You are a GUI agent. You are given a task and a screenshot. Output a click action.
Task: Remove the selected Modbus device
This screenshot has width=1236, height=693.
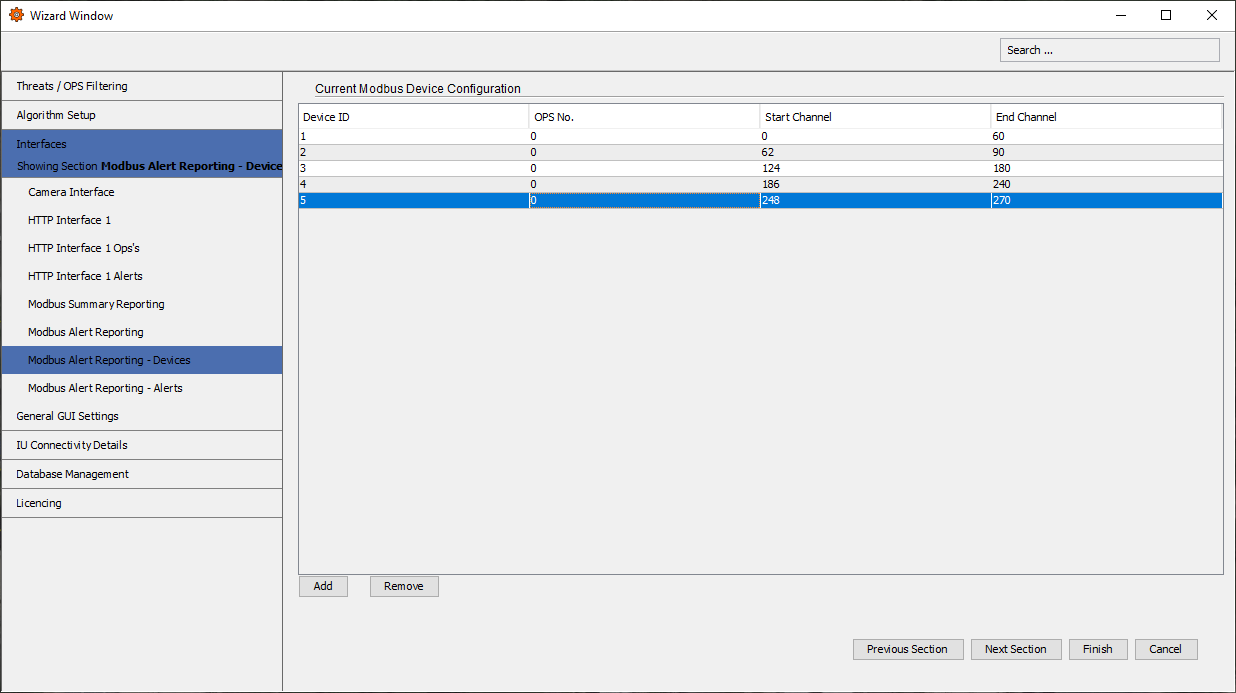(x=404, y=586)
